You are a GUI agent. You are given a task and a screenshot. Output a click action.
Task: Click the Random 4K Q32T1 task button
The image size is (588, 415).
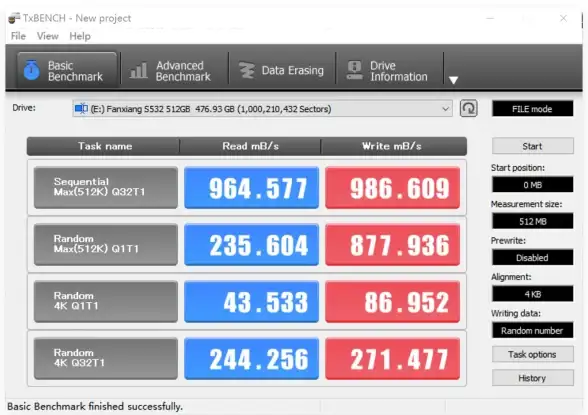click(x=106, y=359)
